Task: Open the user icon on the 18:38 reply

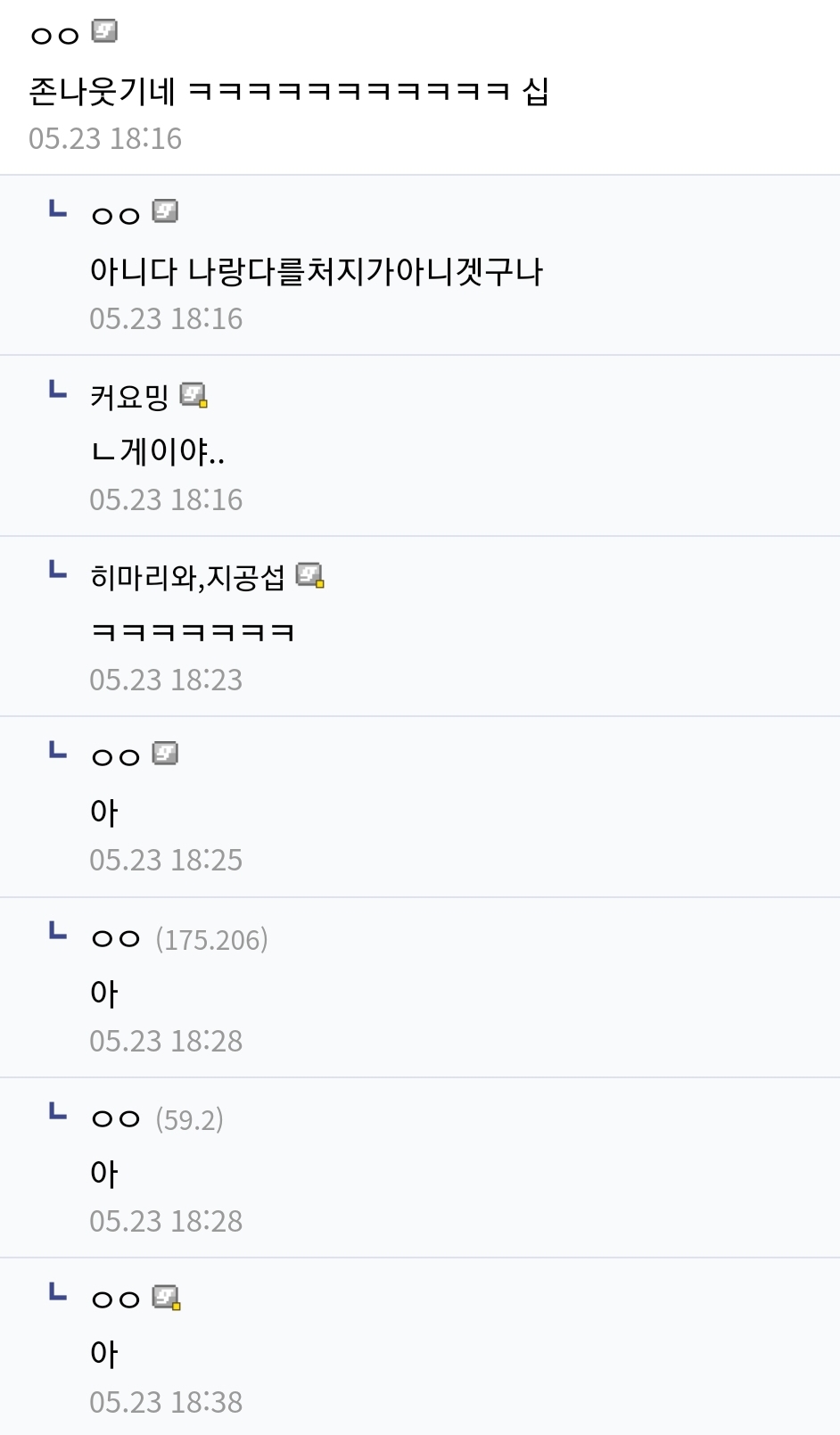Action: click(166, 1297)
